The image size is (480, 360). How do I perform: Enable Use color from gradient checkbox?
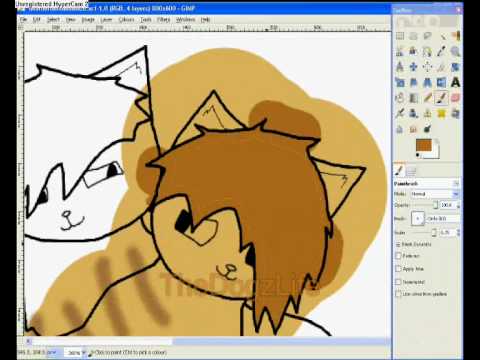coord(398,294)
